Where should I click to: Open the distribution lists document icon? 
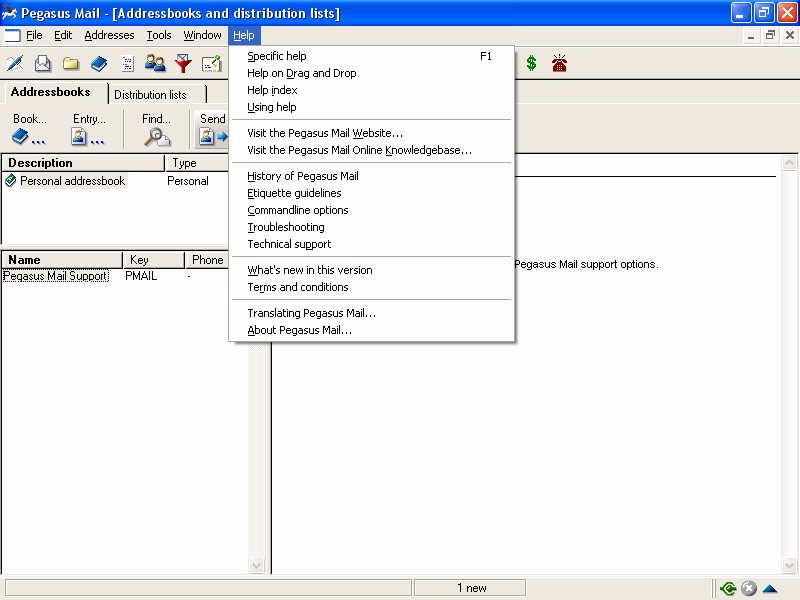coord(127,63)
